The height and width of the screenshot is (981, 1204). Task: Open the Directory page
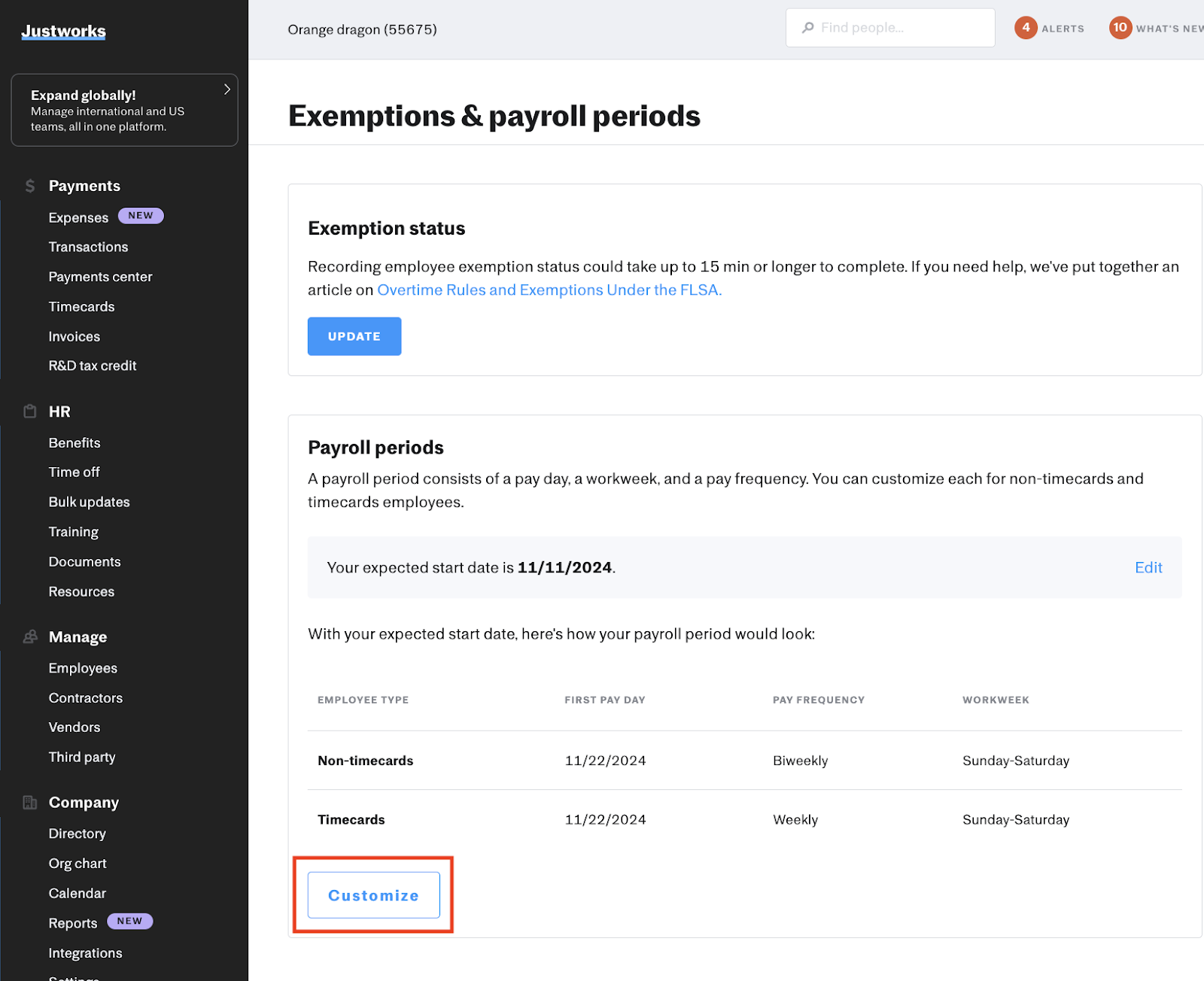pos(77,833)
